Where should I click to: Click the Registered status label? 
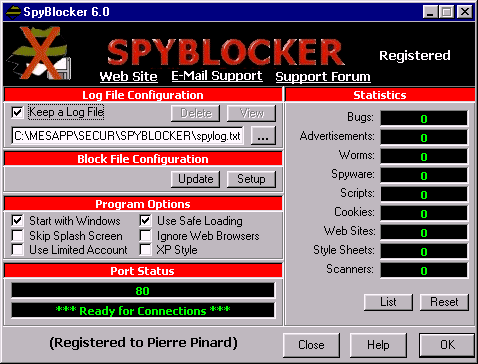point(415,55)
